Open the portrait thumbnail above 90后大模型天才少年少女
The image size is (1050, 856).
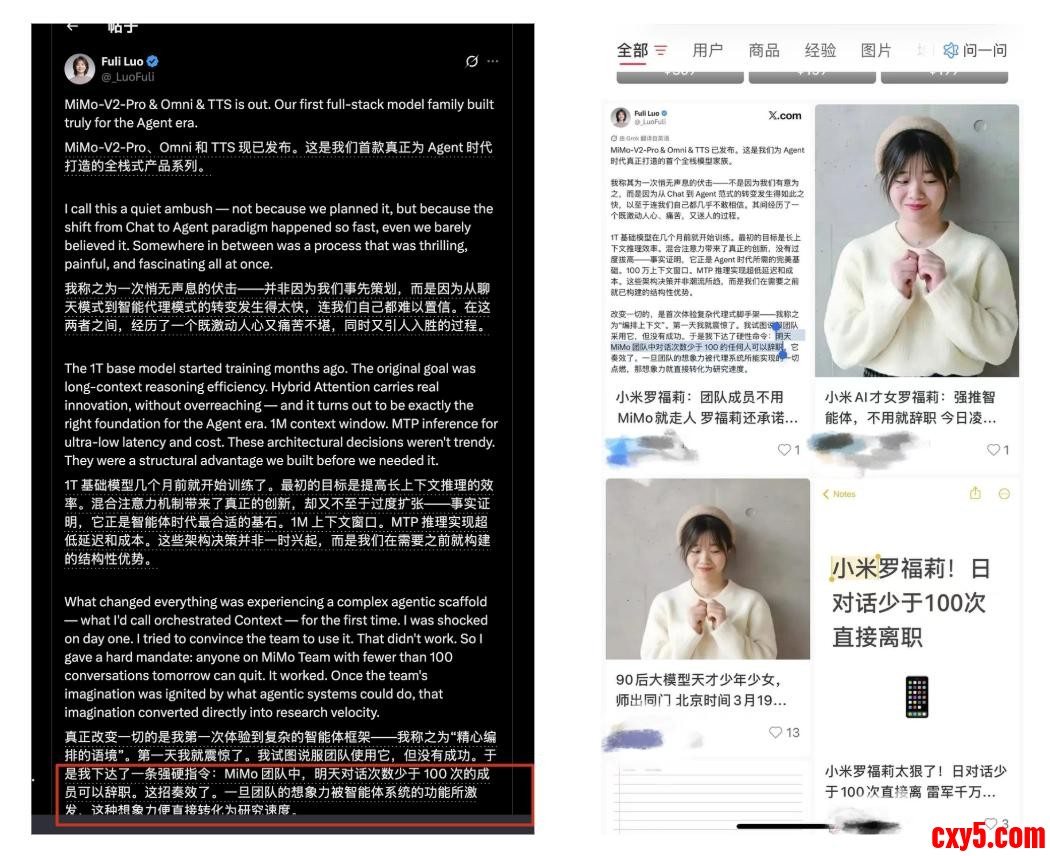pyautogui.click(x=708, y=569)
